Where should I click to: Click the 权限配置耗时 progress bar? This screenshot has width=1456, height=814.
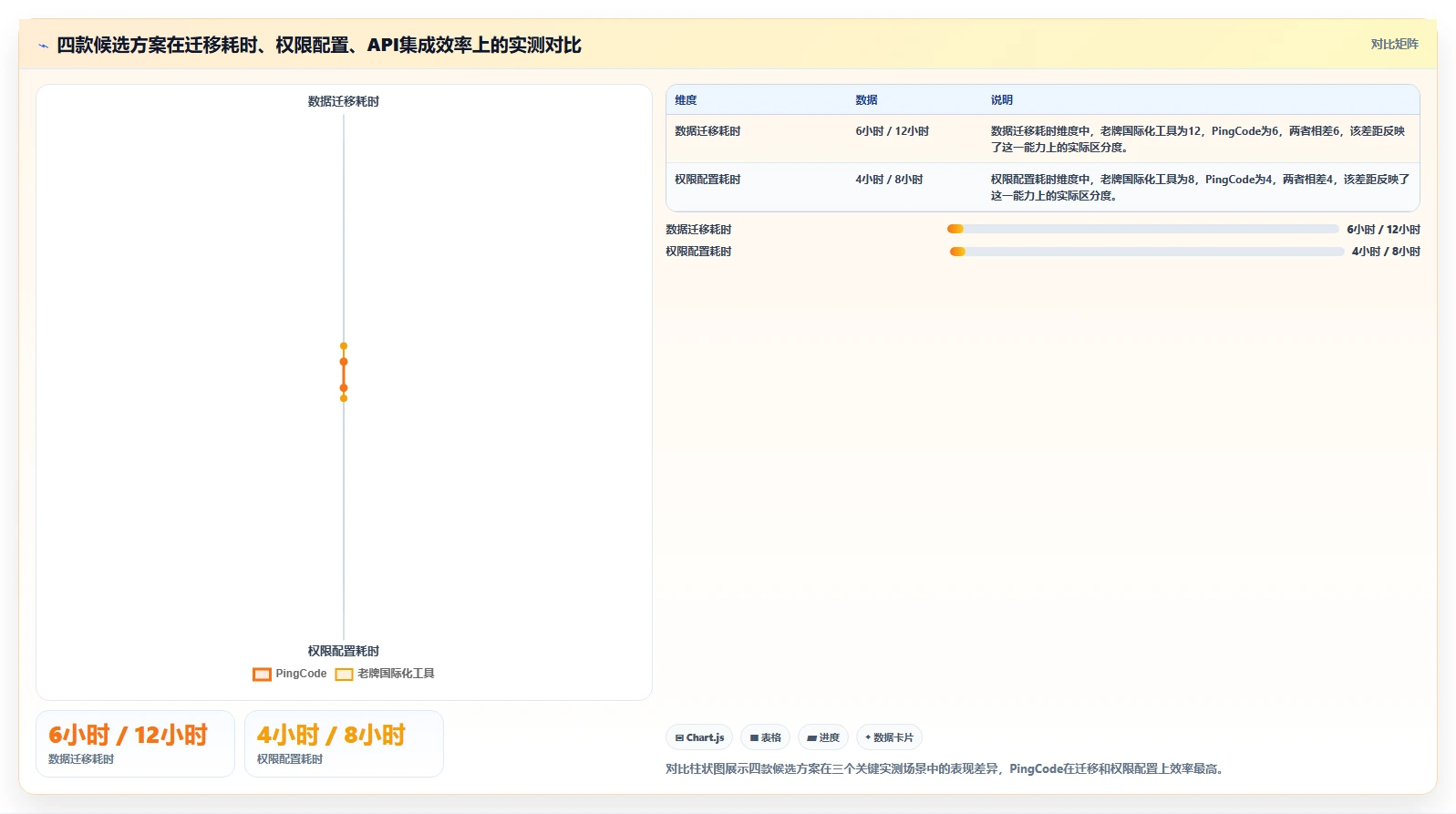tap(1147, 252)
